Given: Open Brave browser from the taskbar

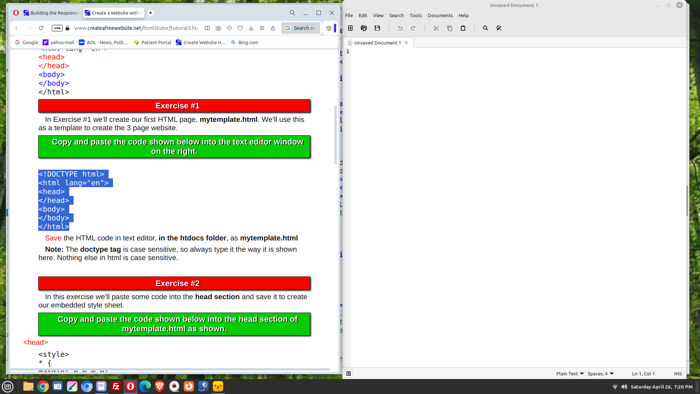Looking at the screenshot, I should [x=159, y=386].
